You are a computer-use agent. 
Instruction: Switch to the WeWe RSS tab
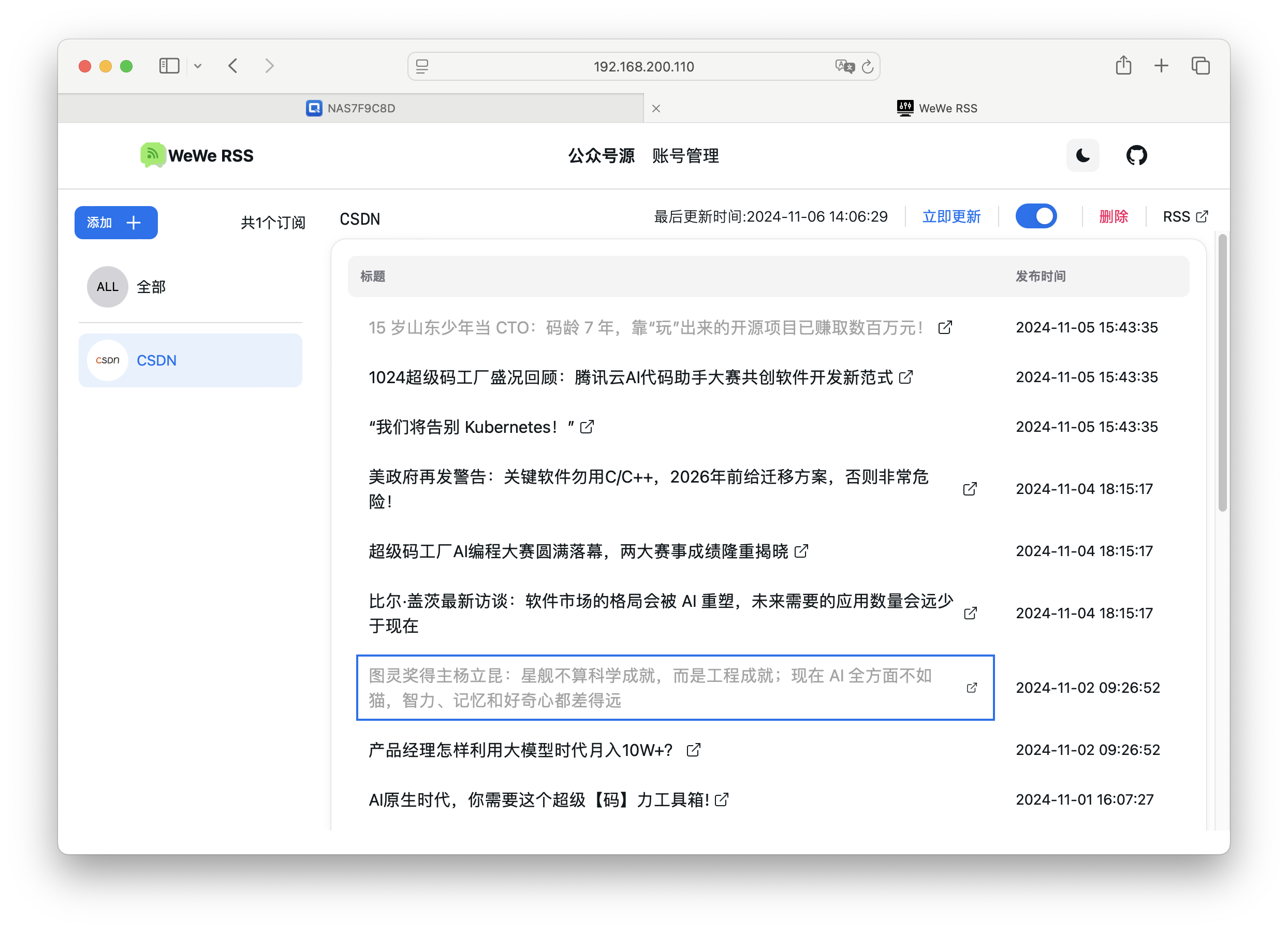[936, 108]
